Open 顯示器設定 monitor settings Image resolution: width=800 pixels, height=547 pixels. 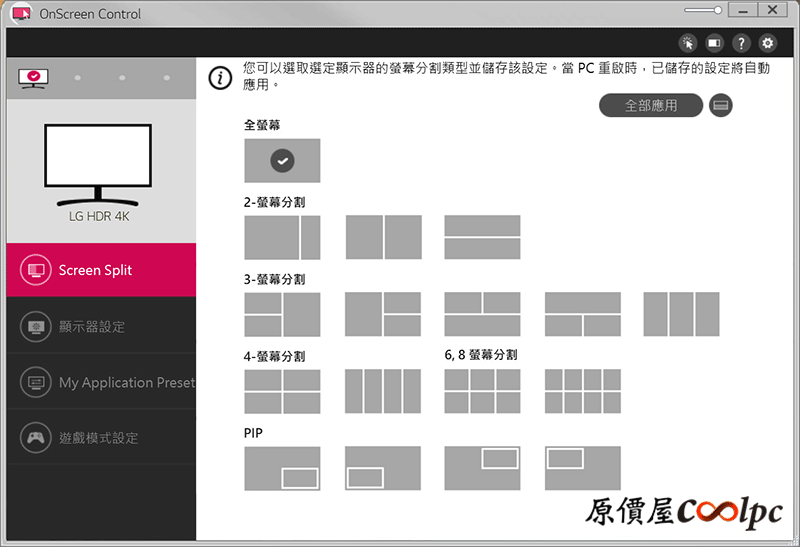[x=101, y=326]
